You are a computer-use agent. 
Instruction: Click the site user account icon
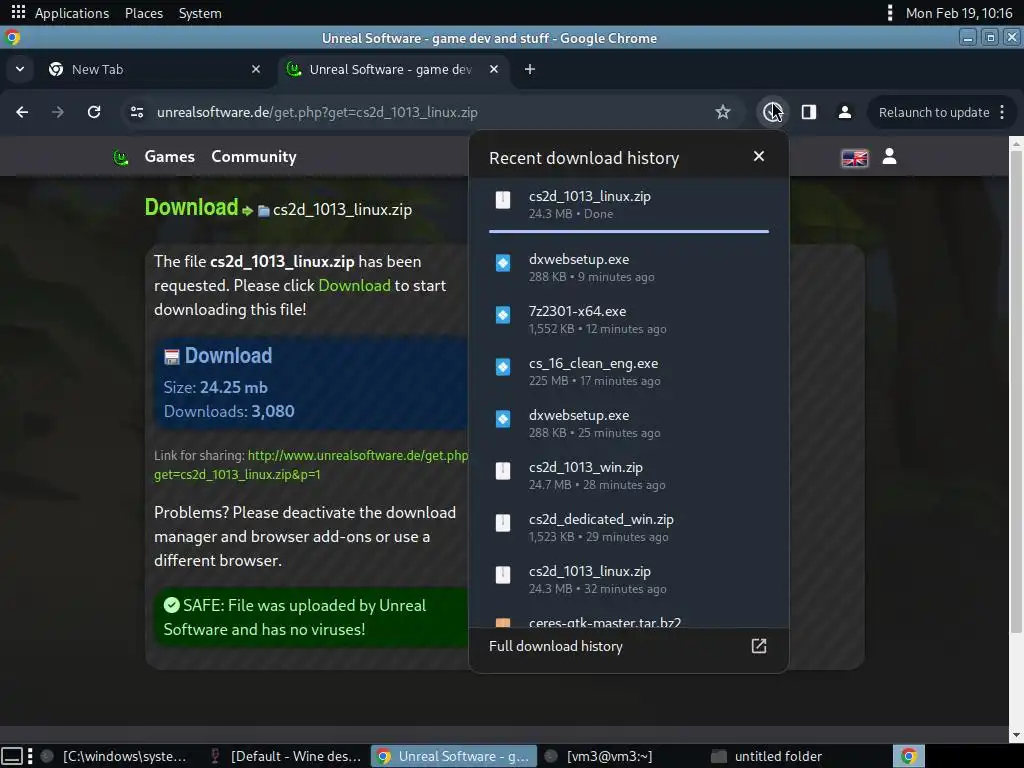point(889,157)
